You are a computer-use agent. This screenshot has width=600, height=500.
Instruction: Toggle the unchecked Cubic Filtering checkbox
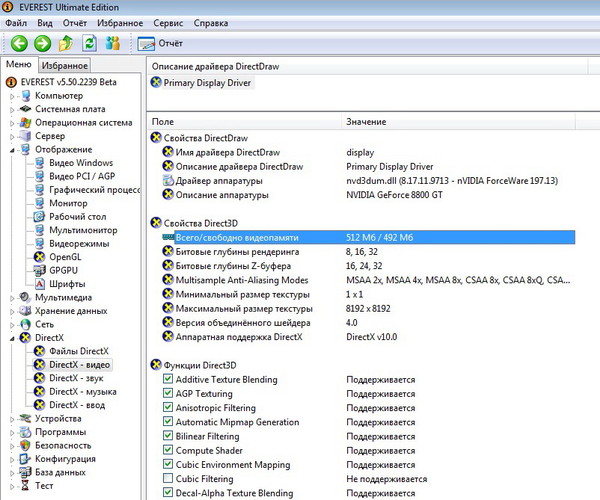[x=168, y=478]
